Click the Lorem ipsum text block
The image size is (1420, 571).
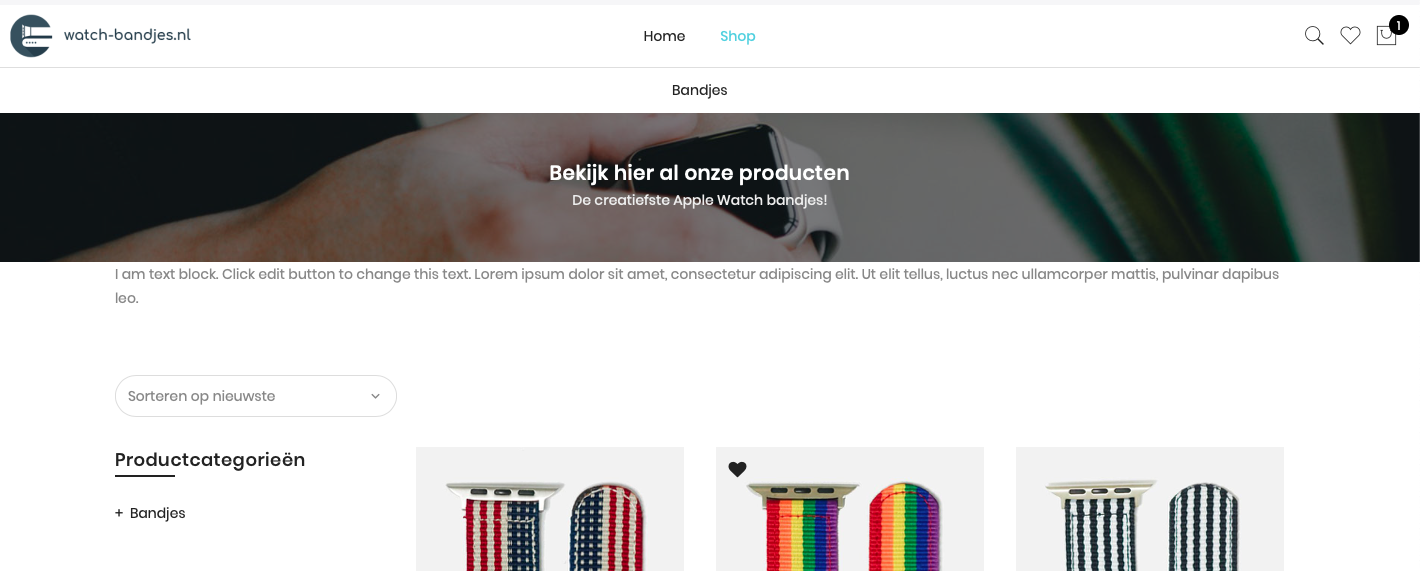(x=699, y=286)
